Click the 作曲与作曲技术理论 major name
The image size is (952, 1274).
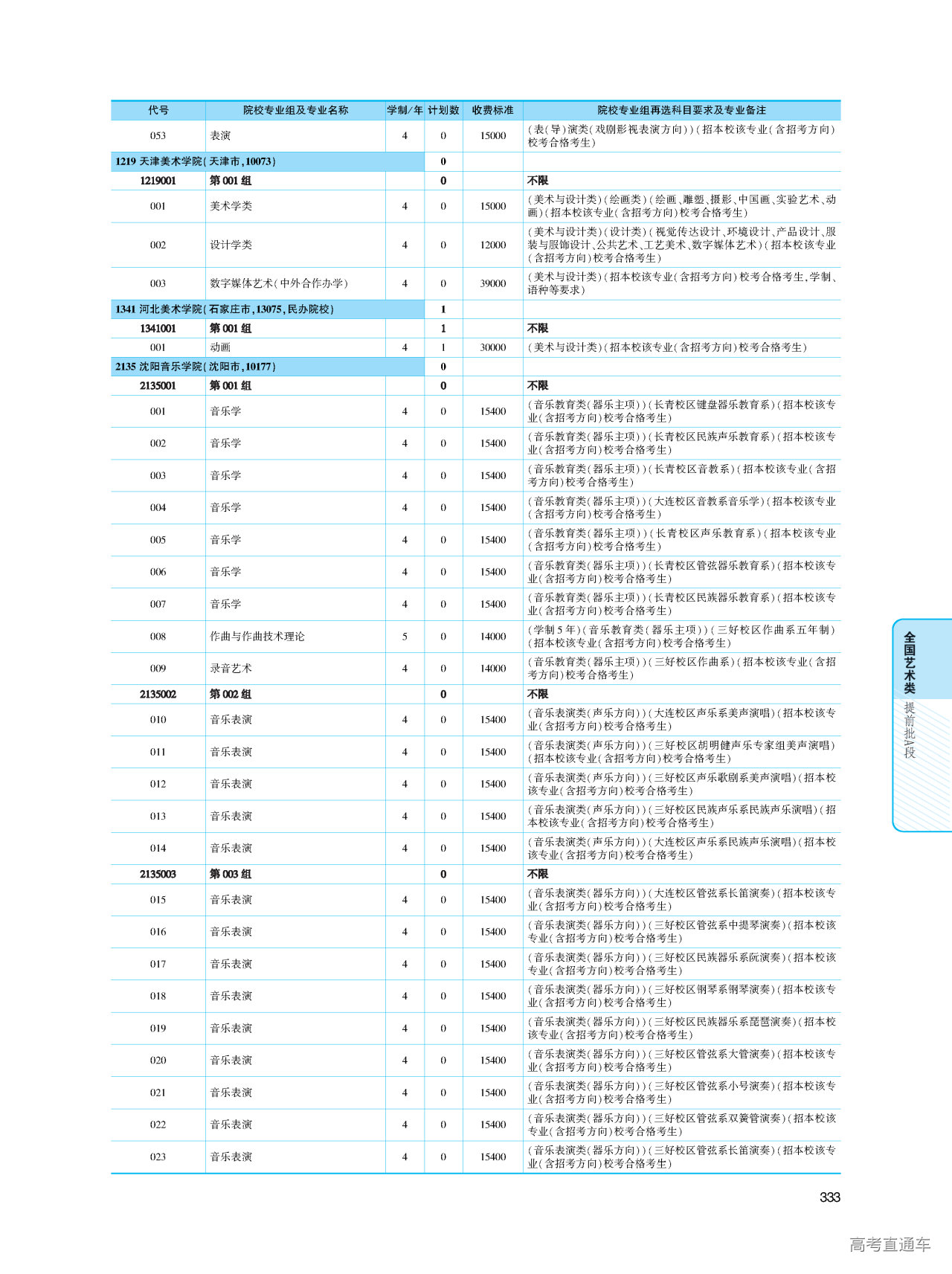click(257, 637)
